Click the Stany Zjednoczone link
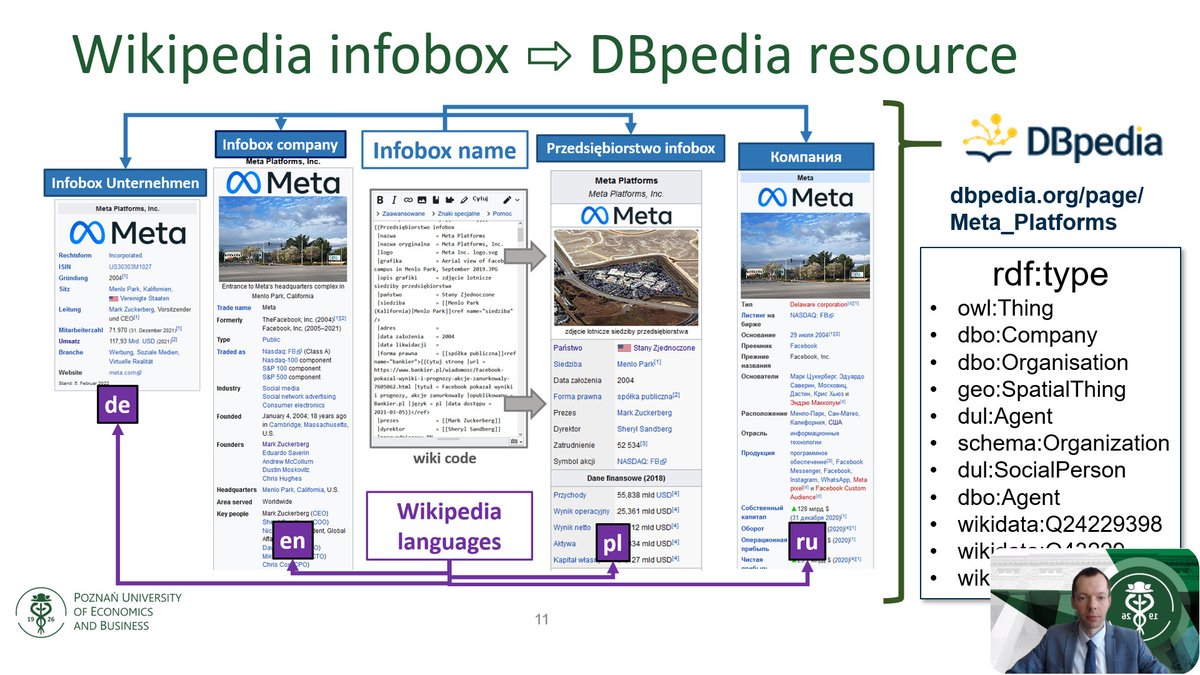The height and width of the screenshot is (675, 1200). (x=664, y=348)
